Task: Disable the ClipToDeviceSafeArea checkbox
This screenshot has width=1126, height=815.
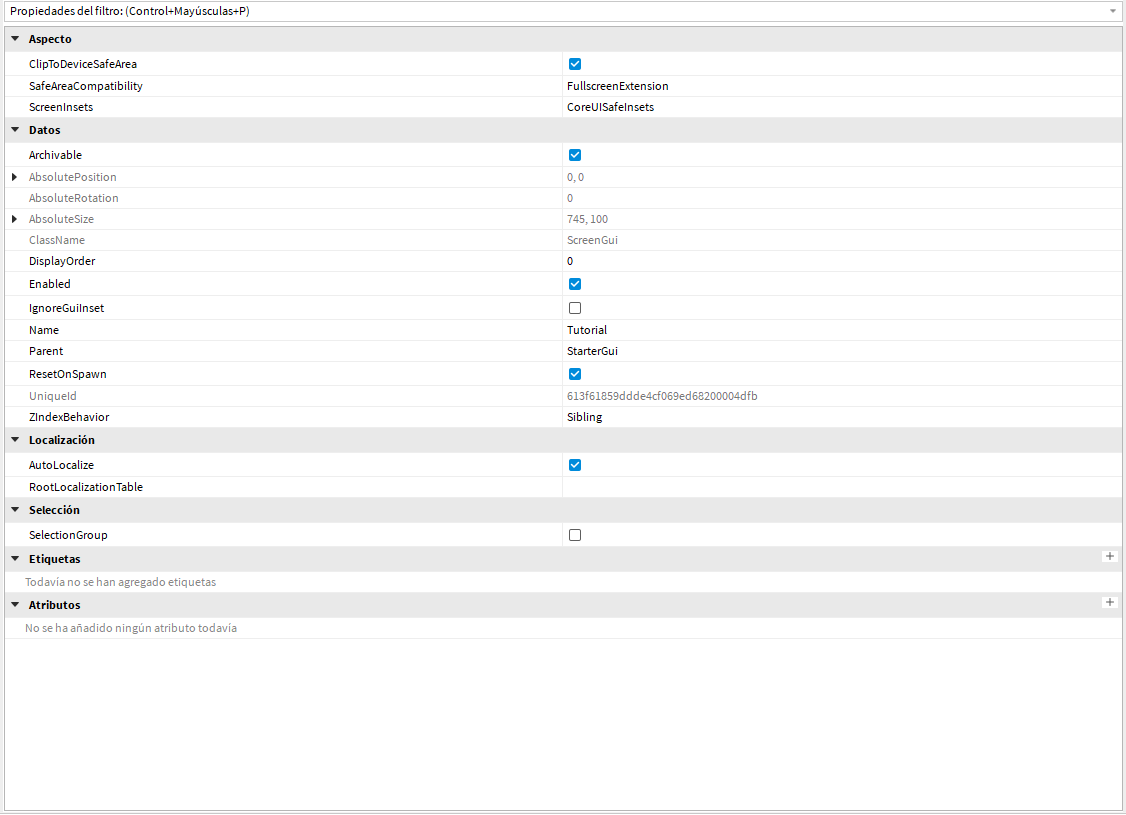Action: [574, 63]
